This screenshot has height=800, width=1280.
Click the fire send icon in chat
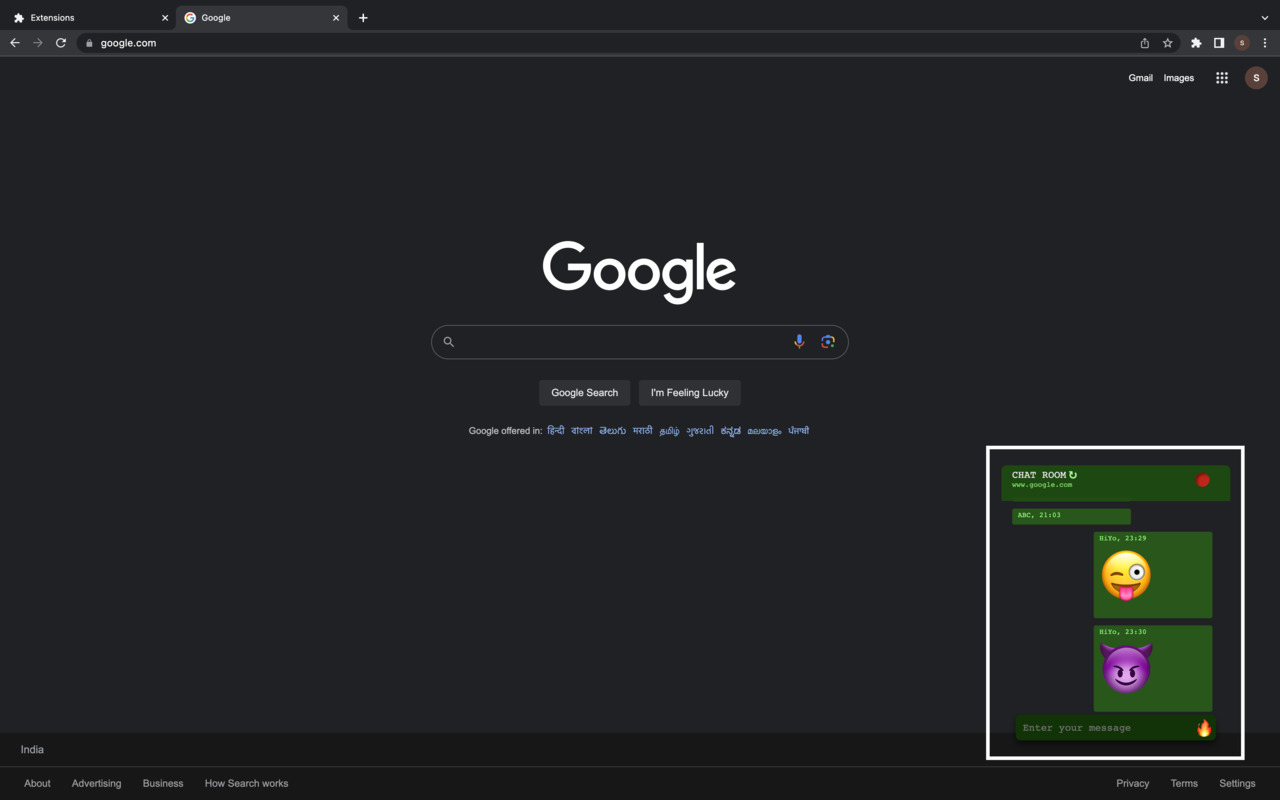coord(1204,728)
